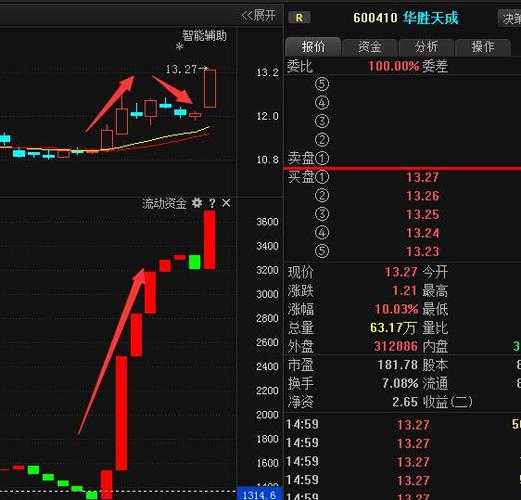Click the 内盘 label
This screenshot has height=500, width=521.
click(x=435, y=346)
